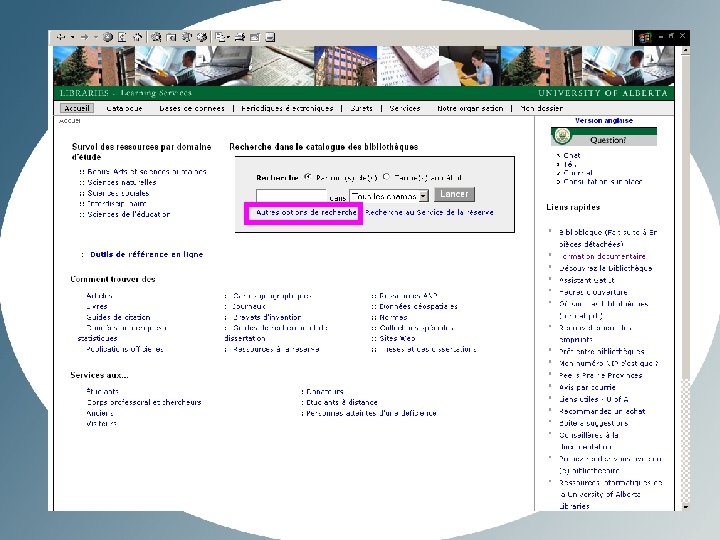This screenshot has height=540, width=720.
Task: Open the Mail icon dropdown arrow
Action: pos(228,38)
